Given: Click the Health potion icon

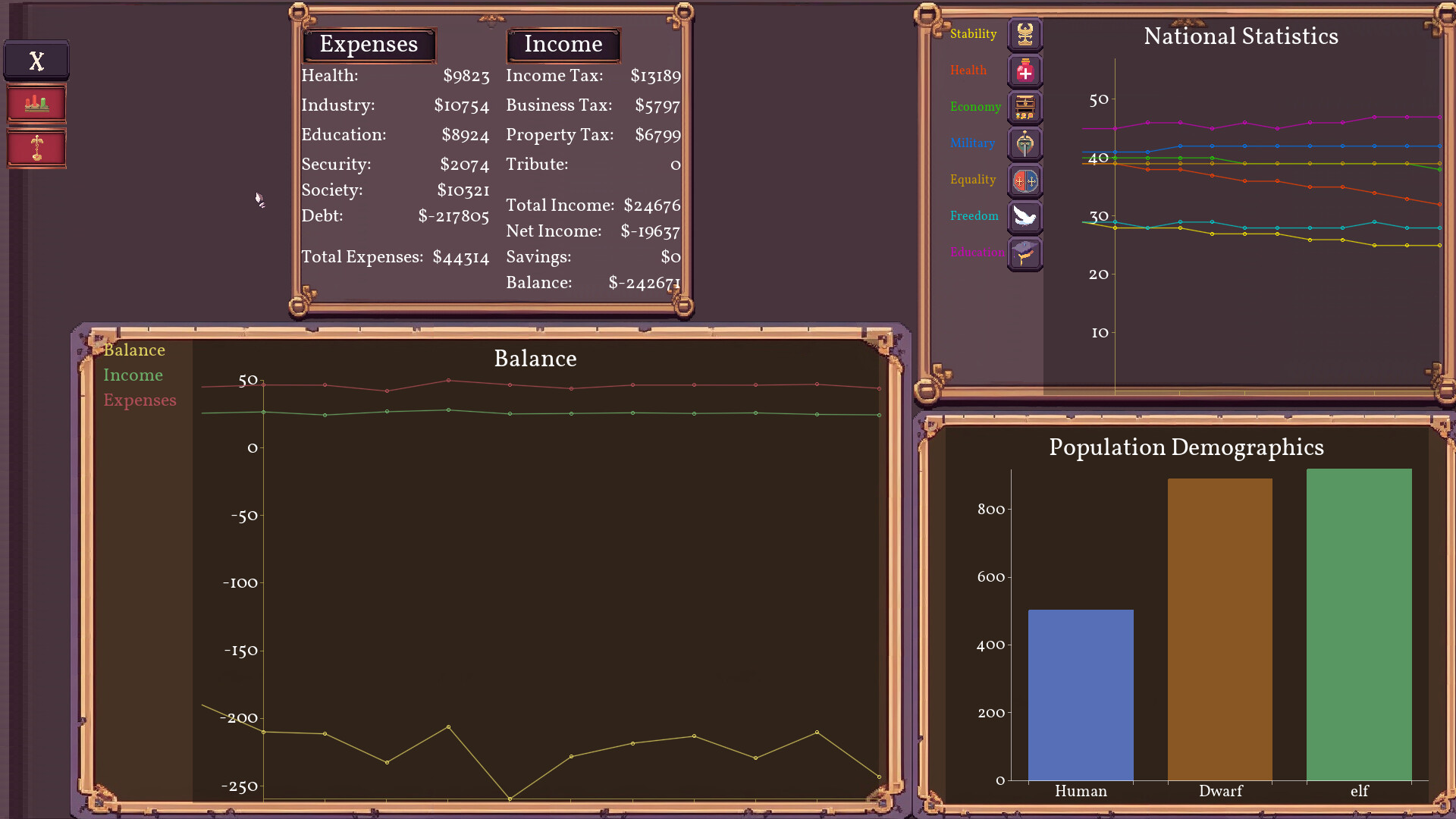Looking at the screenshot, I should click(x=1025, y=71).
